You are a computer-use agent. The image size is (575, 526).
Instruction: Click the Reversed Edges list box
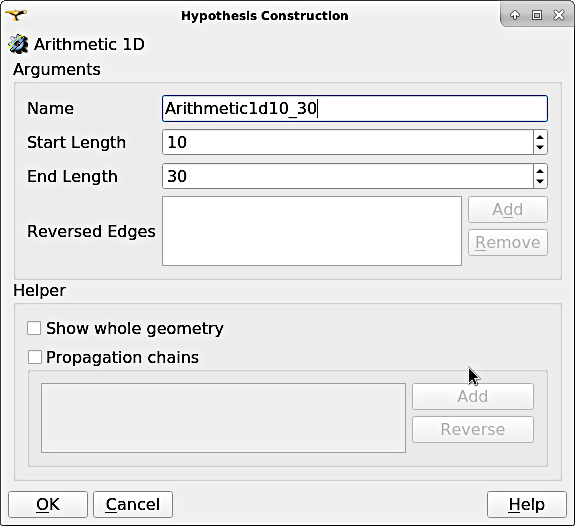tap(312, 231)
